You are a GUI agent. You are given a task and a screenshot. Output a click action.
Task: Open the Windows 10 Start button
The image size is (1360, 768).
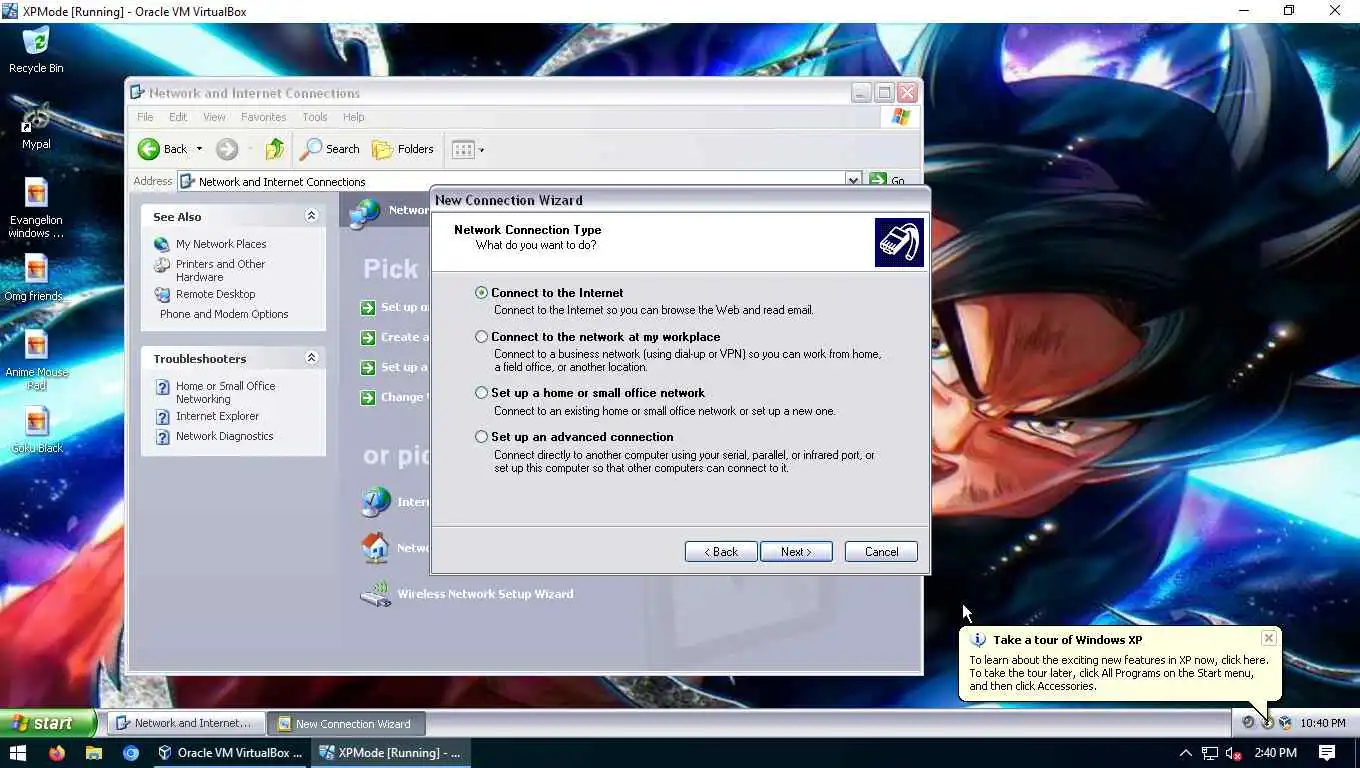click(18, 753)
